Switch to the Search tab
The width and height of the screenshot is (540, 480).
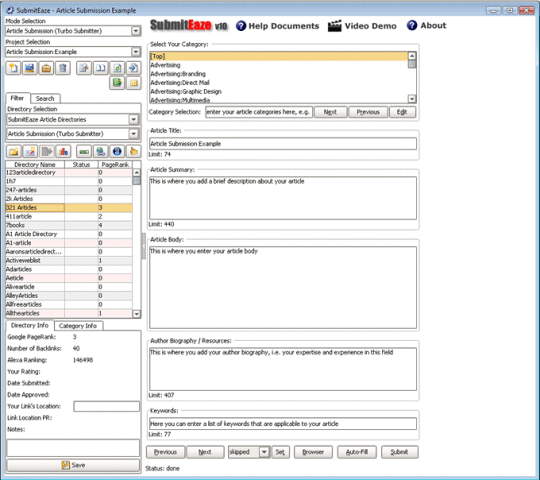[x=45, y=98]
